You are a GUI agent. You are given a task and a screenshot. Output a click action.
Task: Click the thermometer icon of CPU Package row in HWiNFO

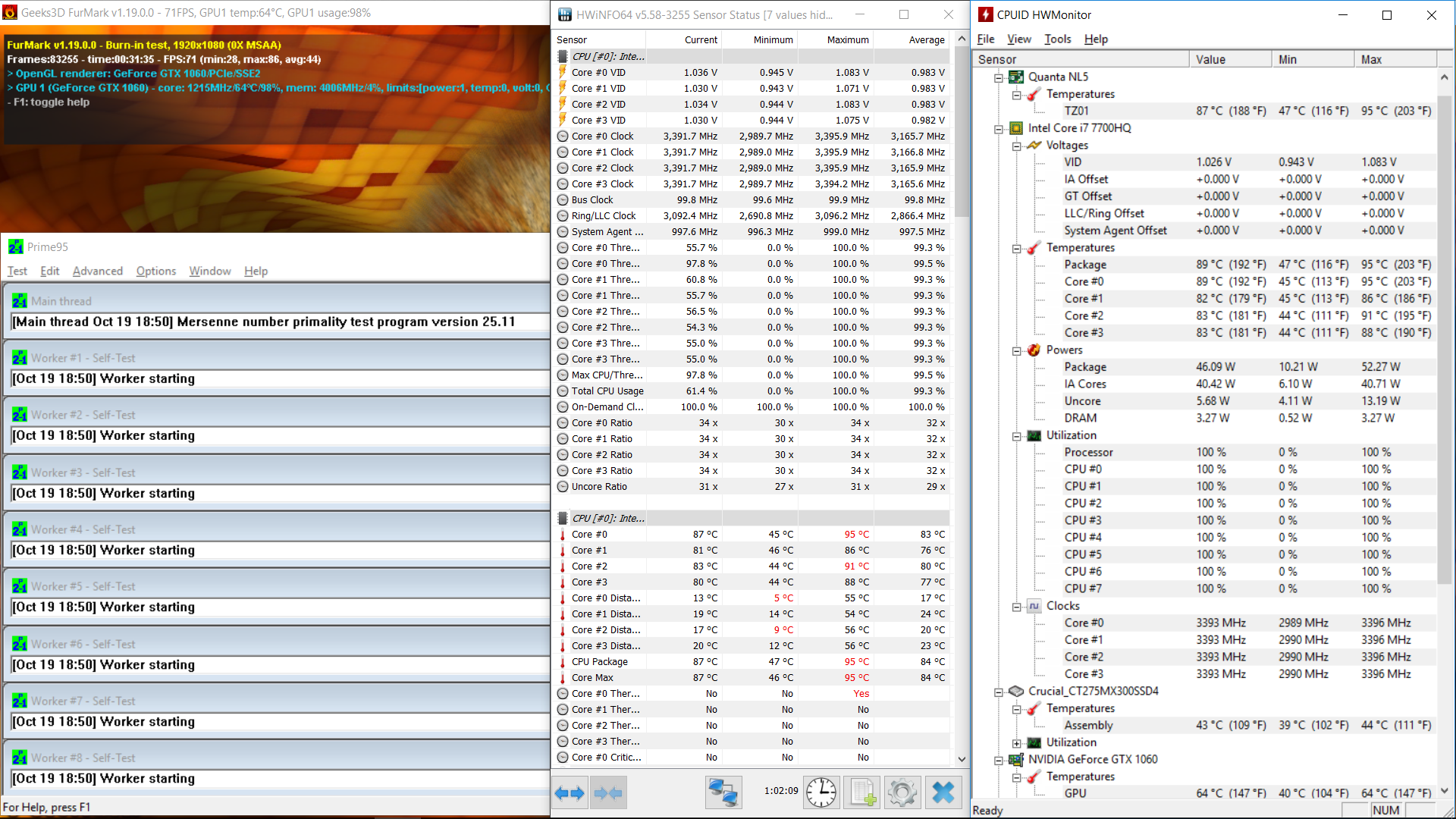[563, 662]
